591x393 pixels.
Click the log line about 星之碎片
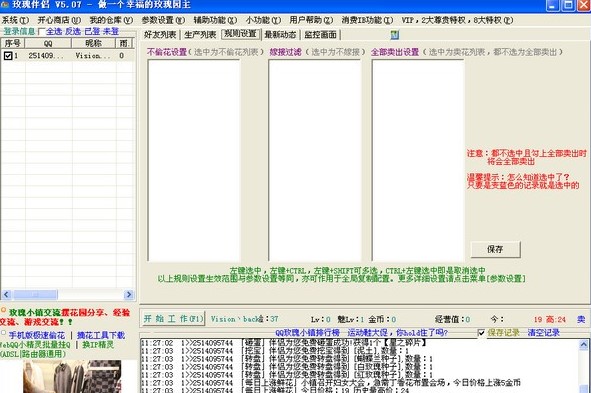[284, 343]
